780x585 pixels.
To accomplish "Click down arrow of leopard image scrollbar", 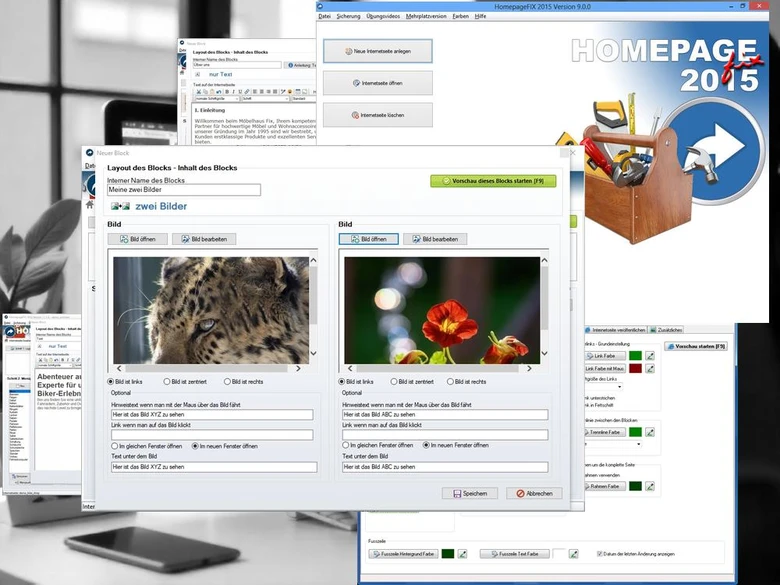I will (313, 353).
